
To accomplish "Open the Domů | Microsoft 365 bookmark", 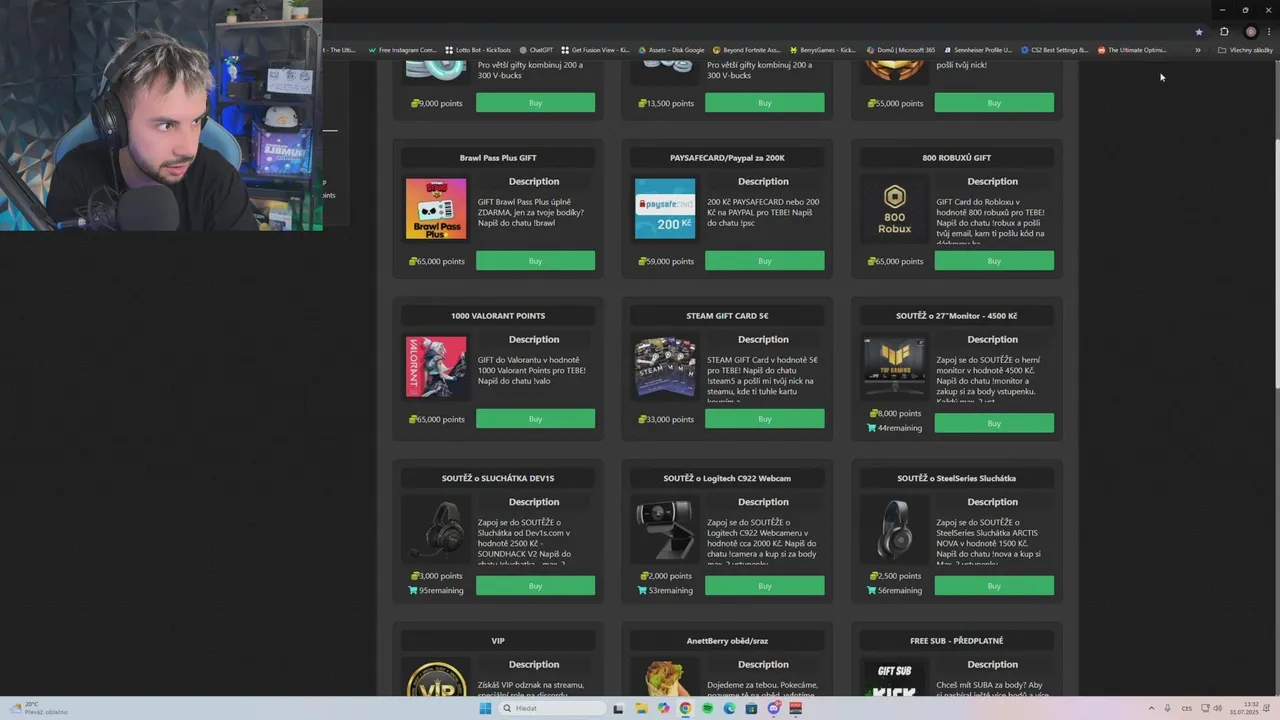I will [x=901, y=50].
